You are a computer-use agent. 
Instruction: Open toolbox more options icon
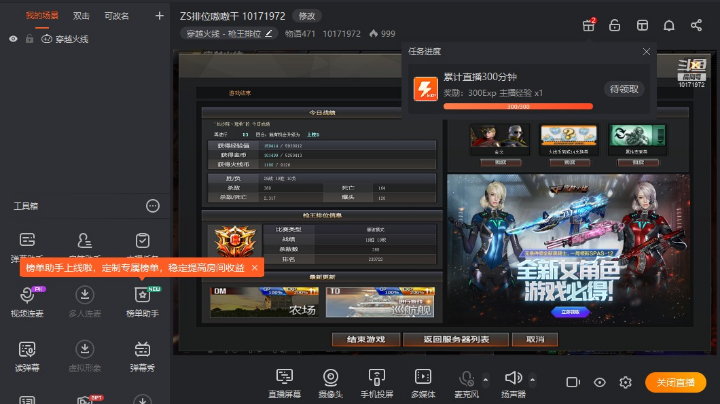click(x=152, y=206)
